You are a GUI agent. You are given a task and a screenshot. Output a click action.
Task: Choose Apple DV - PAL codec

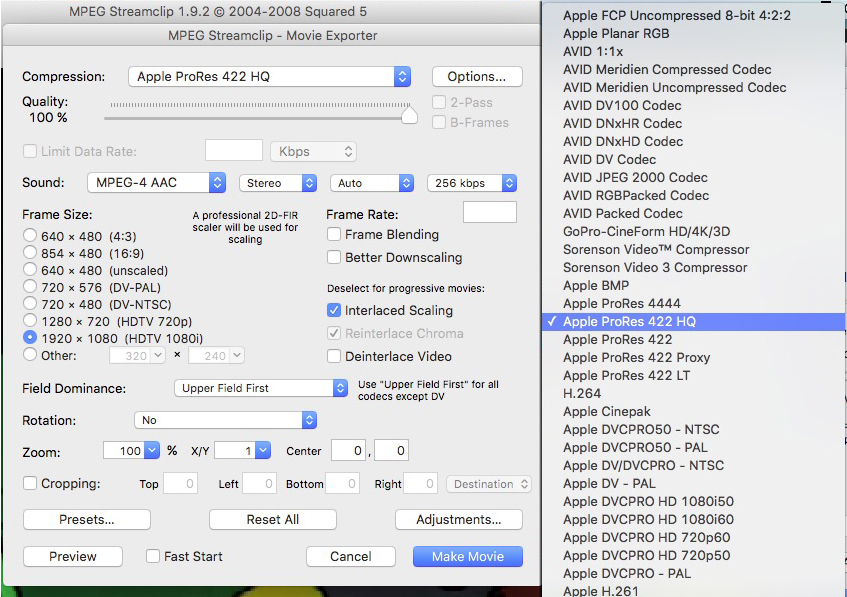pos(694,484)
